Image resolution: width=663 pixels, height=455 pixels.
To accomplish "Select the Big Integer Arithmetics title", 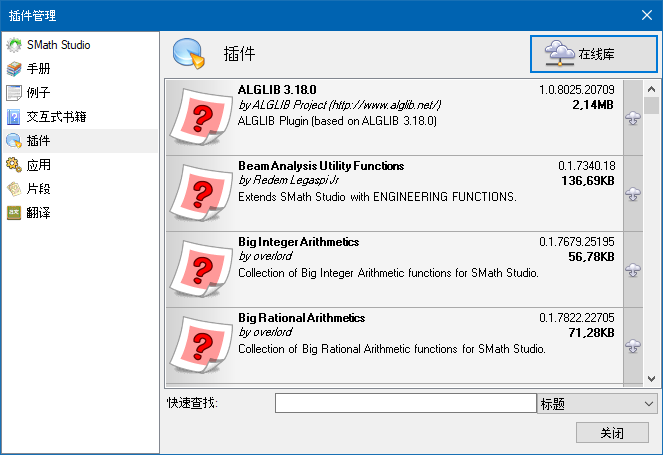I will (x=299, y=242).
